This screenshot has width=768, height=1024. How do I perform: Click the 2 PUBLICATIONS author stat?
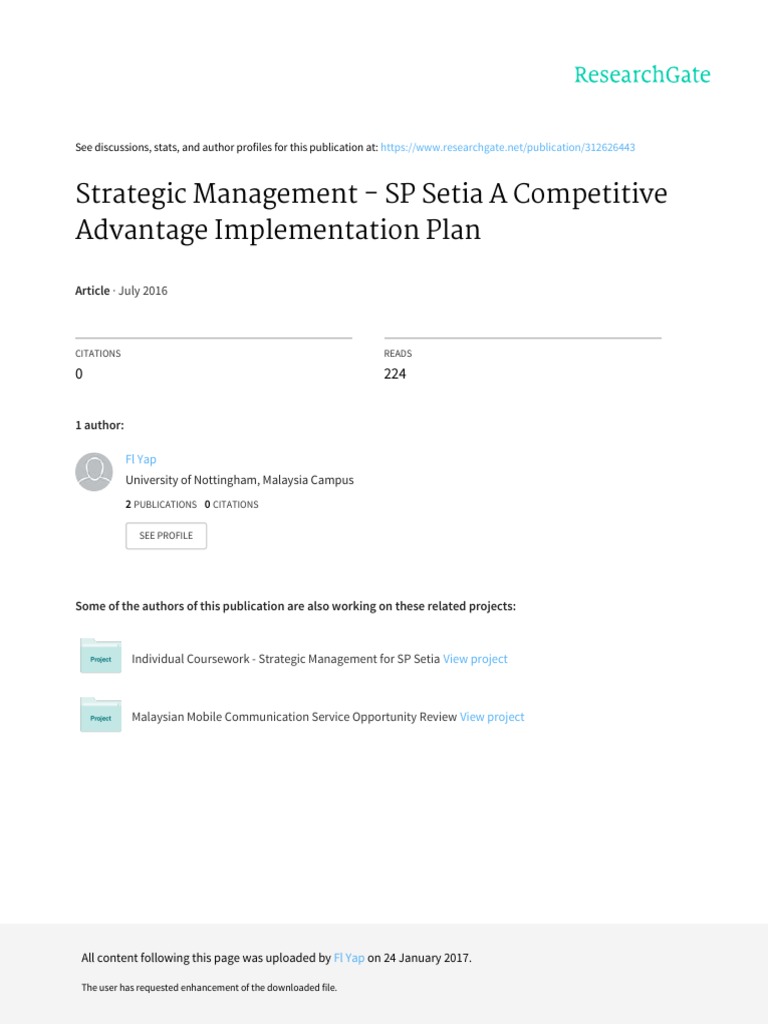point(161,505)
